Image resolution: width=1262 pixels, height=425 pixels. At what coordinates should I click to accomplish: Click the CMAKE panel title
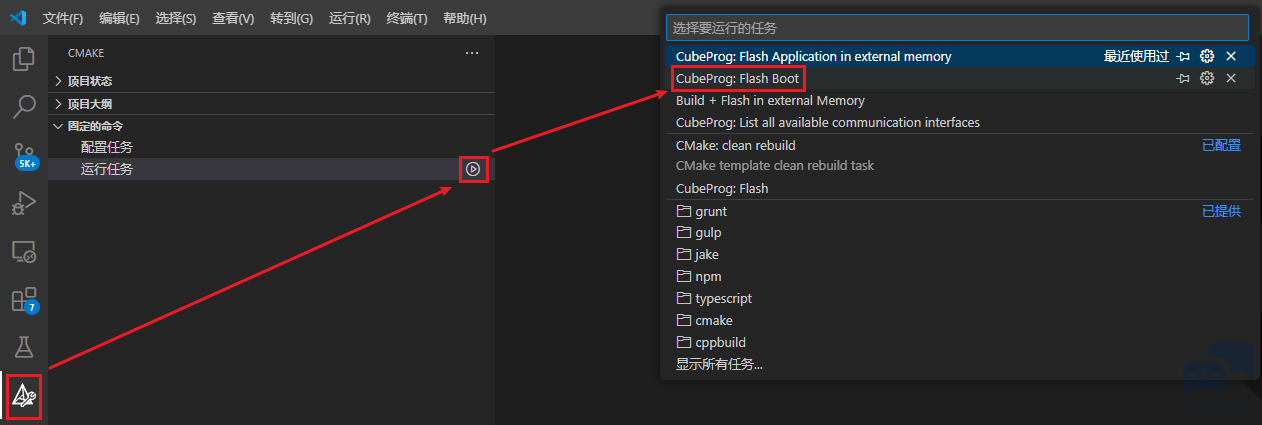pyautogui.click(x=86, y=53)
